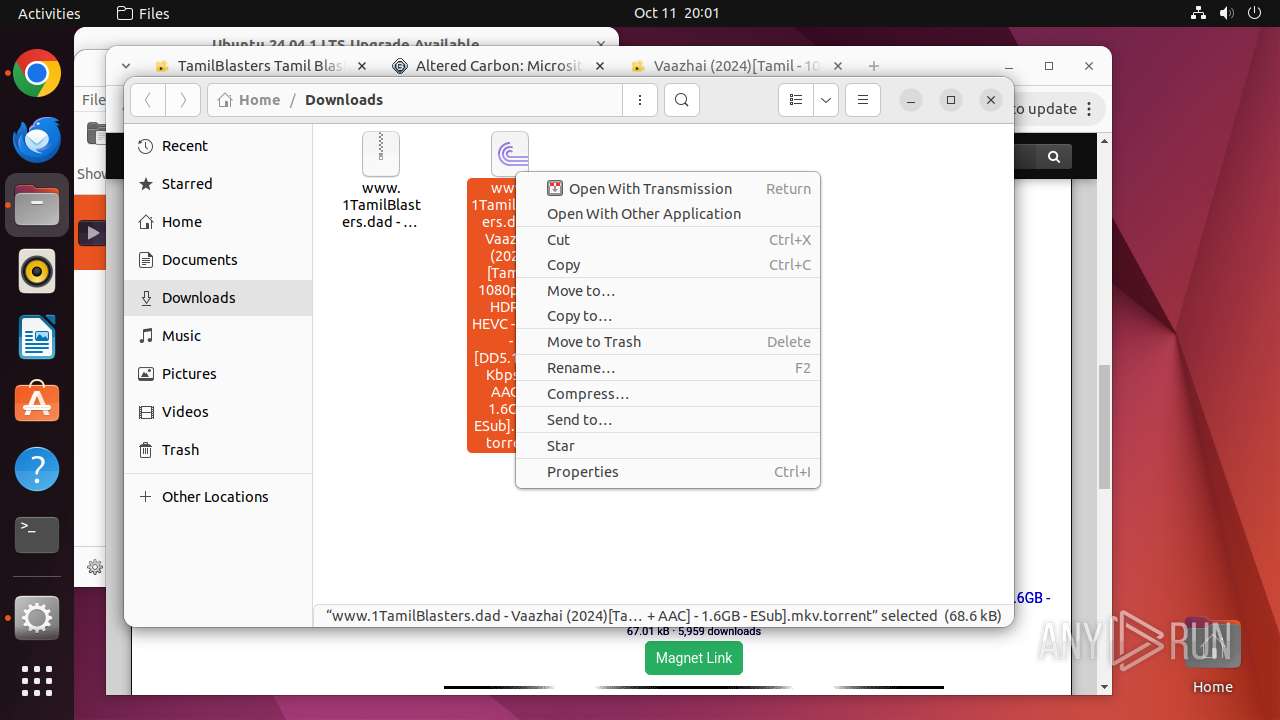Open the Home desktop folder icon

pyautogui.click(x=1212, y=656)
